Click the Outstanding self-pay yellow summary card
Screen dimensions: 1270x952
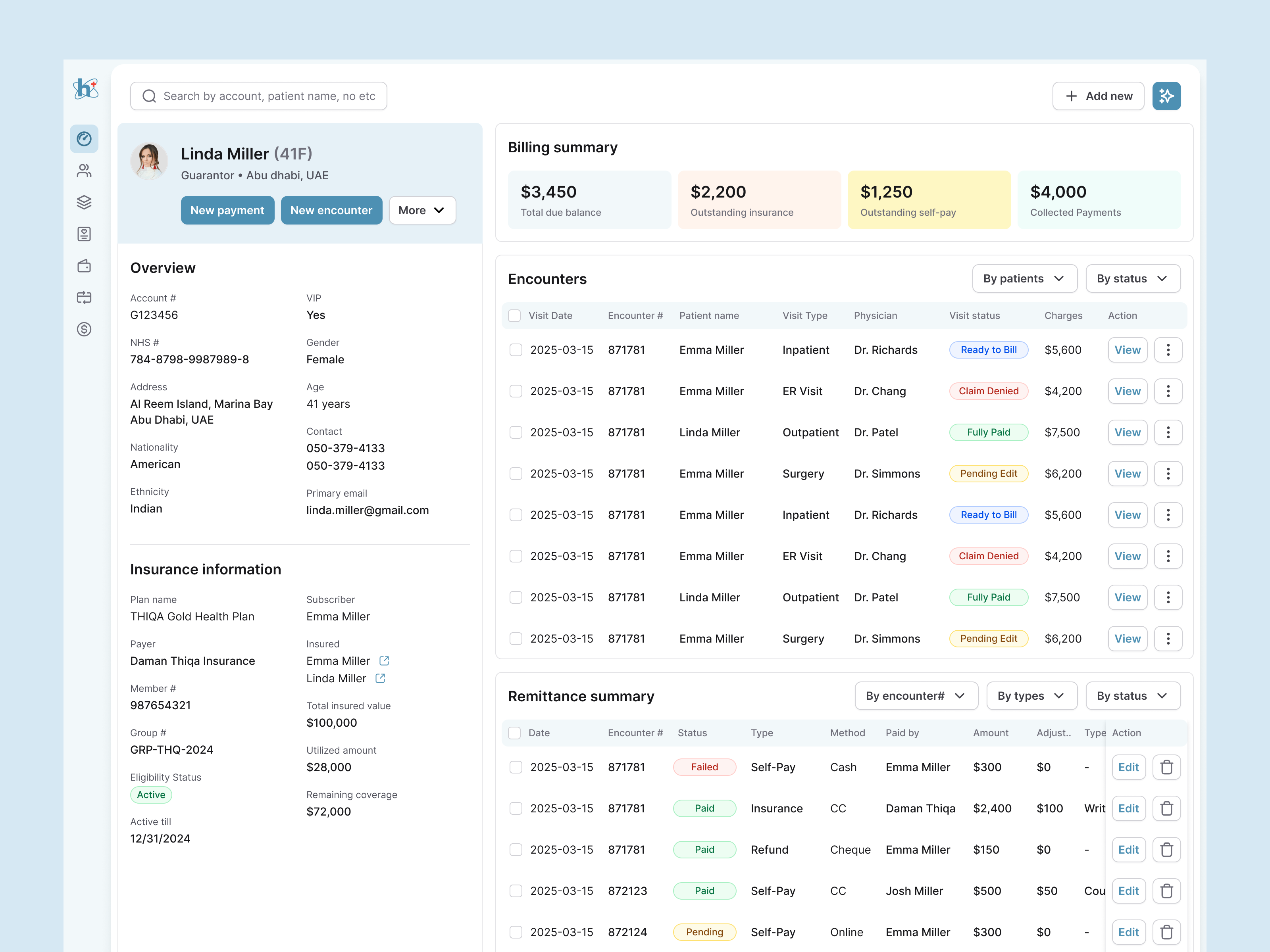(x=928, y=200)
